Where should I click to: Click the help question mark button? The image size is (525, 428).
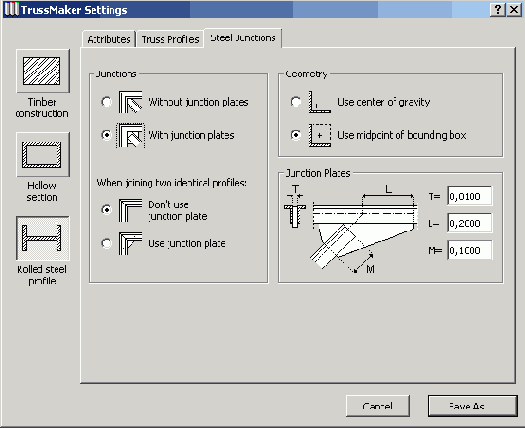coord(498,9)
